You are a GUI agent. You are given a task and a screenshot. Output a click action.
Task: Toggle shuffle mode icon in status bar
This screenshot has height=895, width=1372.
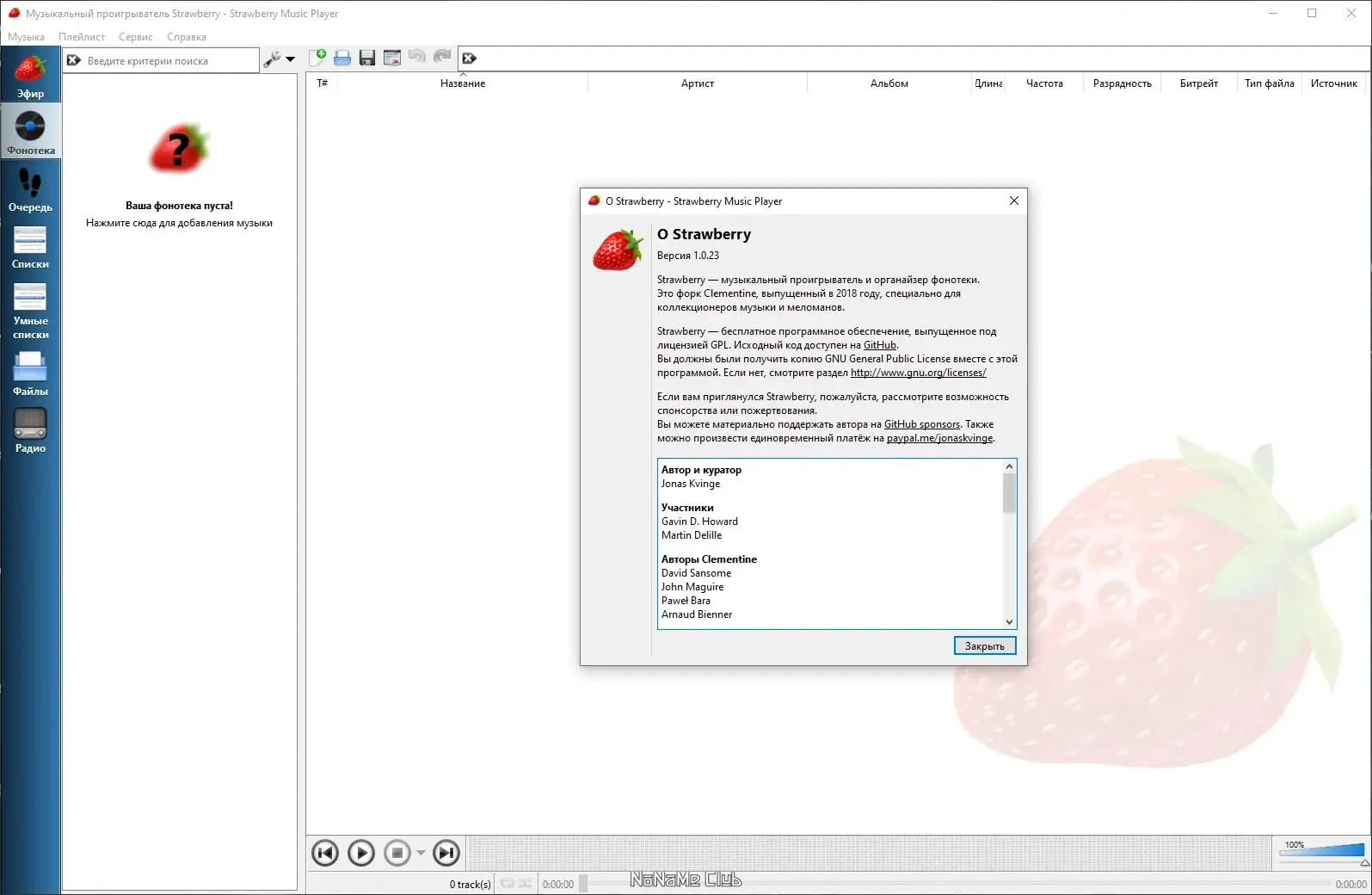[525, 884]
